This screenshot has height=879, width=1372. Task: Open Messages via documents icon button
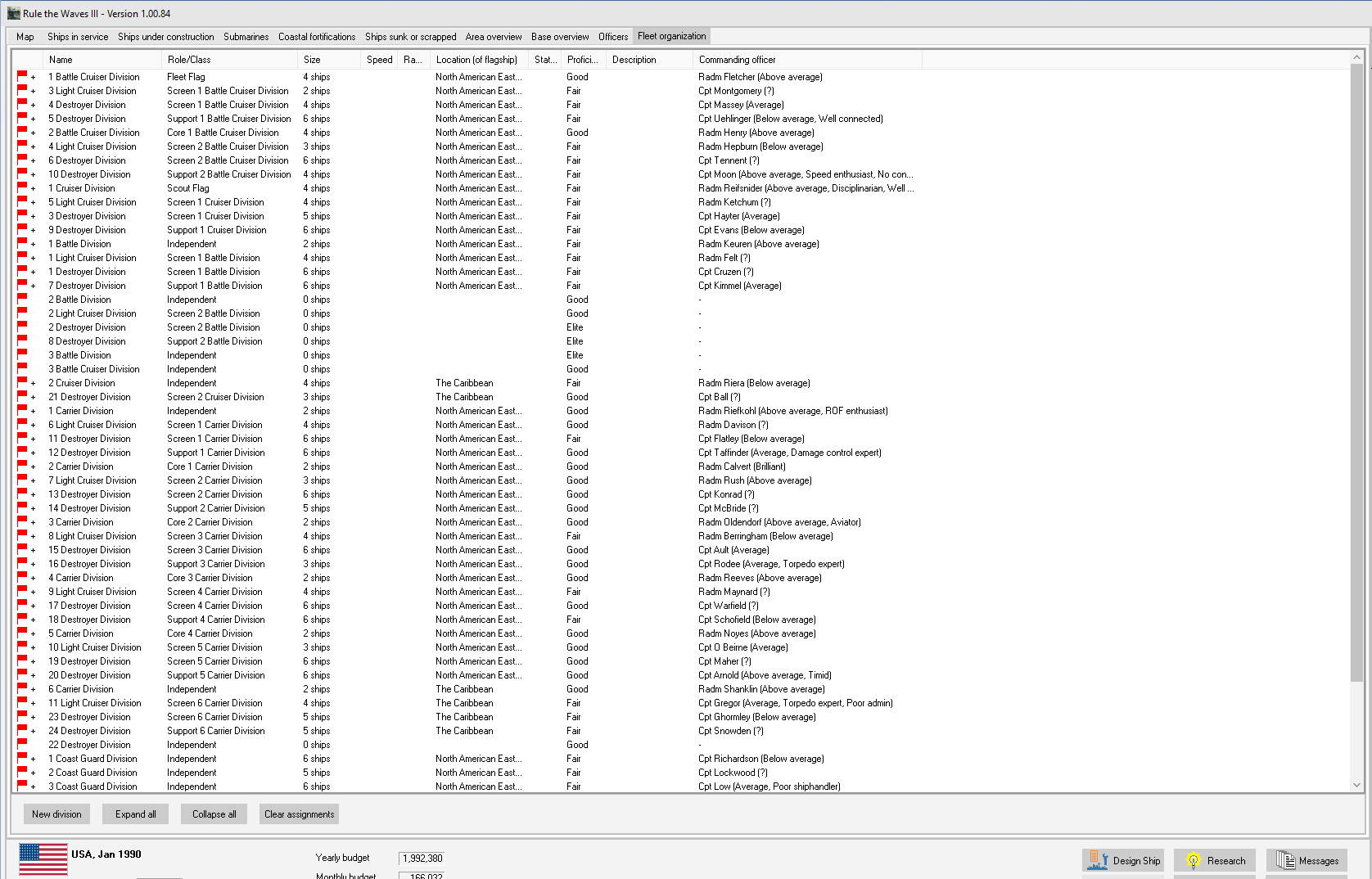coord(1307,860)
